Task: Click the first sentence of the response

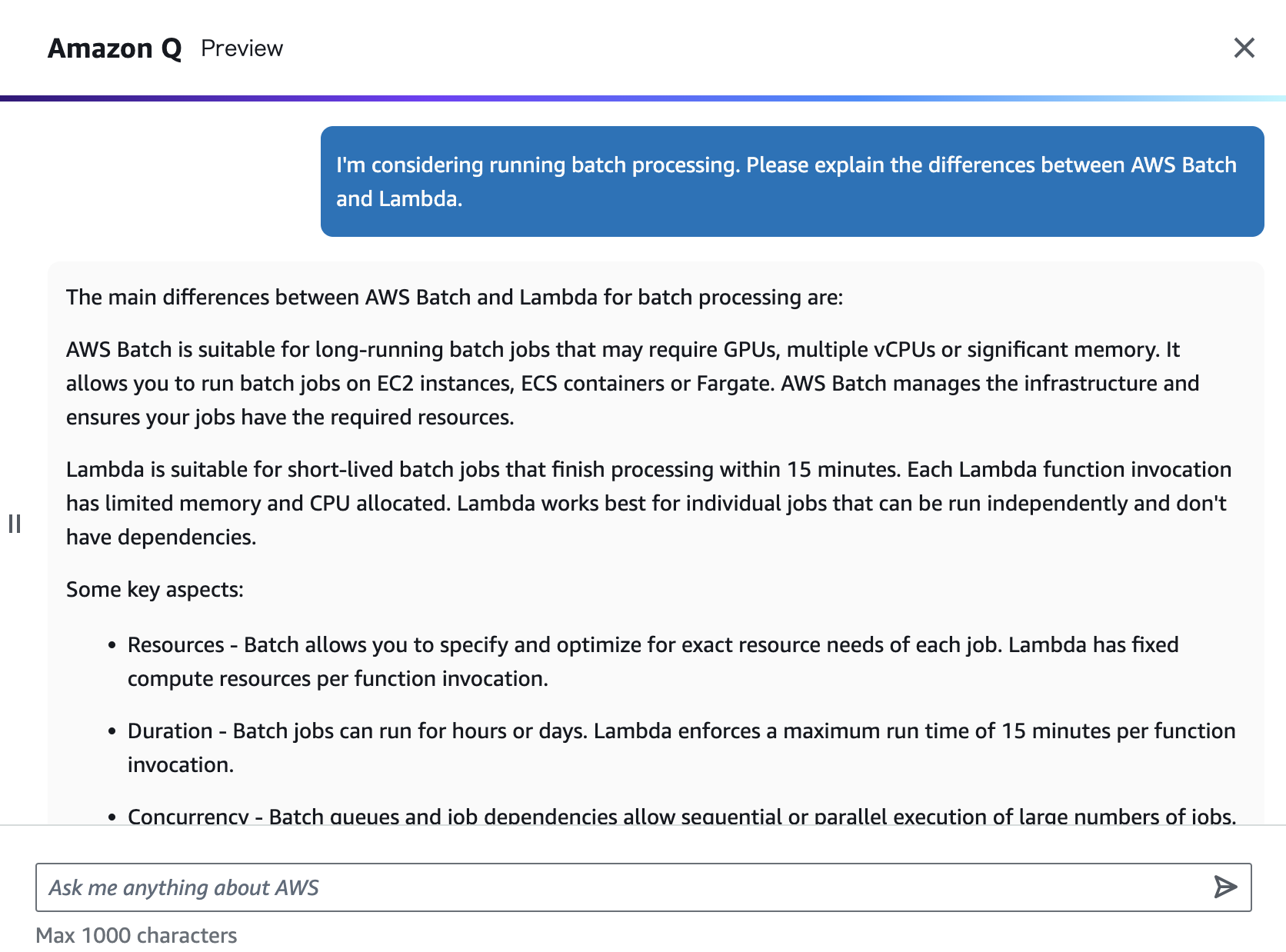Action: tap(455, 297)
